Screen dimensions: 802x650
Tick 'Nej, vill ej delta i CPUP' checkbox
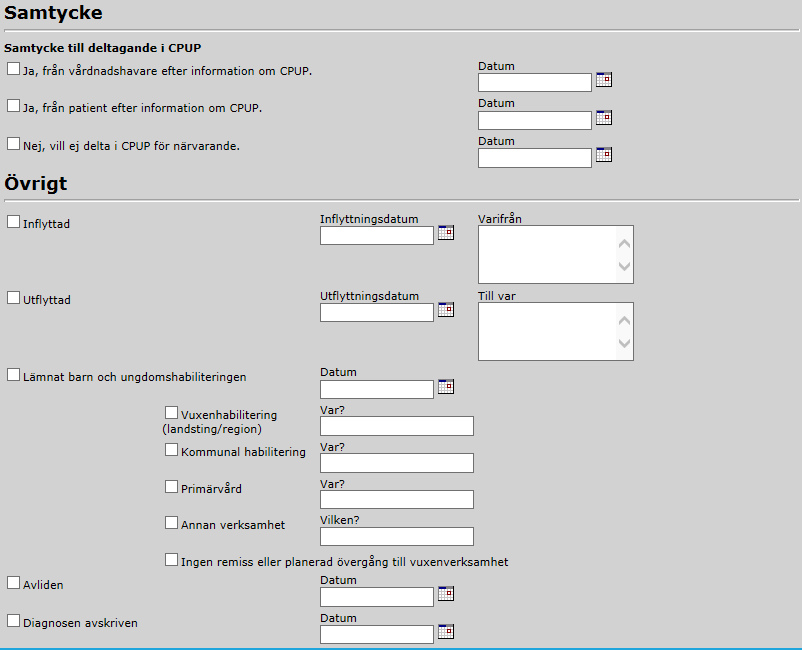[13, 144]
